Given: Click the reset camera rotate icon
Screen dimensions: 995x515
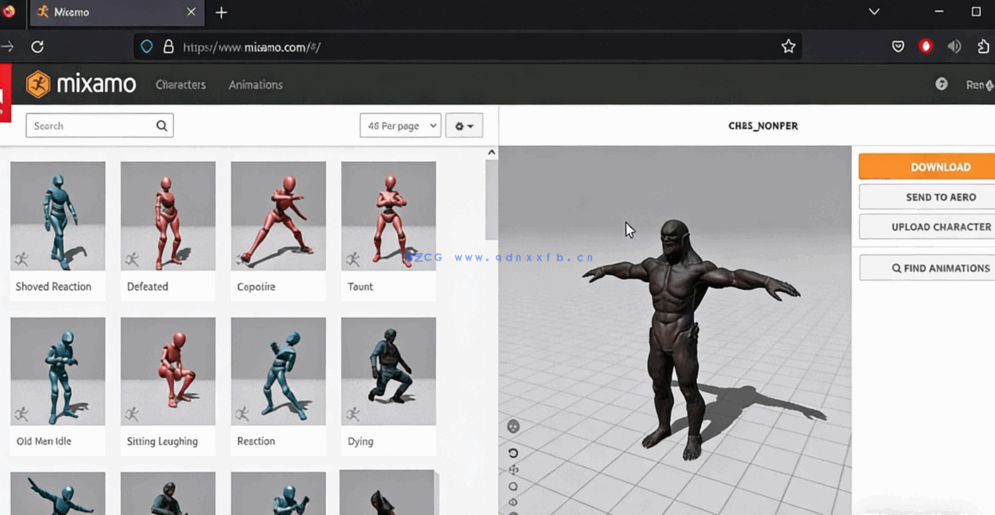Looking at the screenshot, I should 513,453.
